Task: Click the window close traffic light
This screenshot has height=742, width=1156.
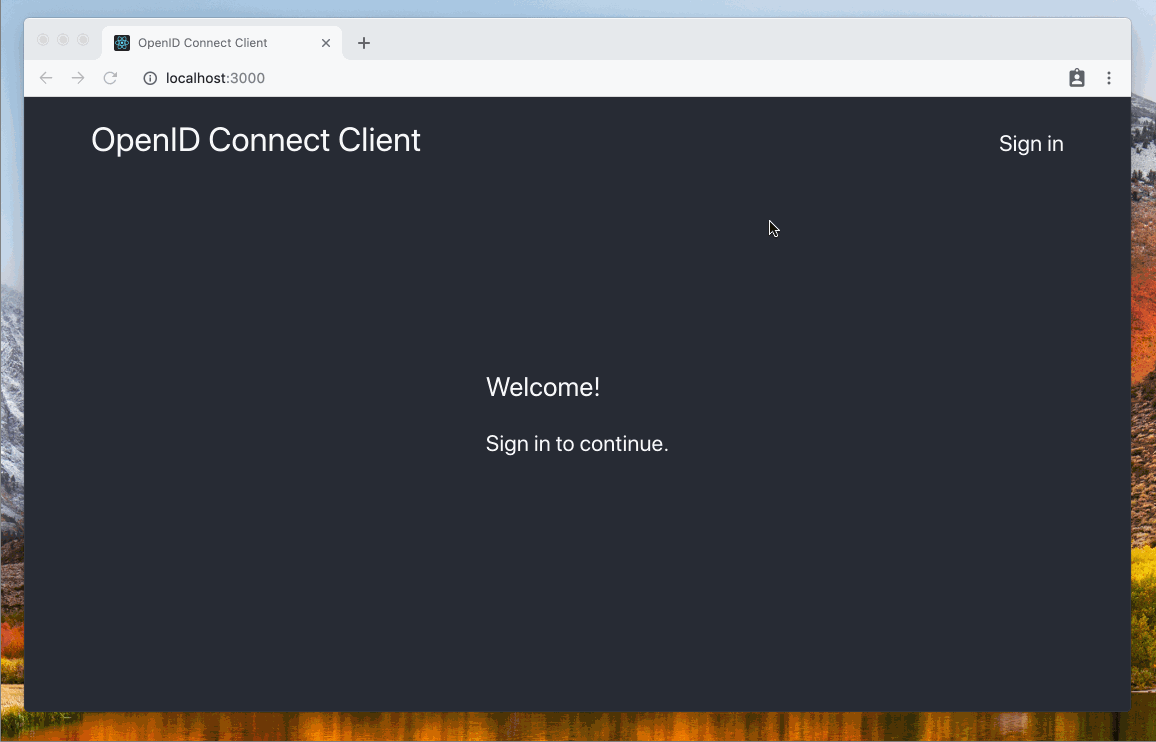Action: (43, 40)
